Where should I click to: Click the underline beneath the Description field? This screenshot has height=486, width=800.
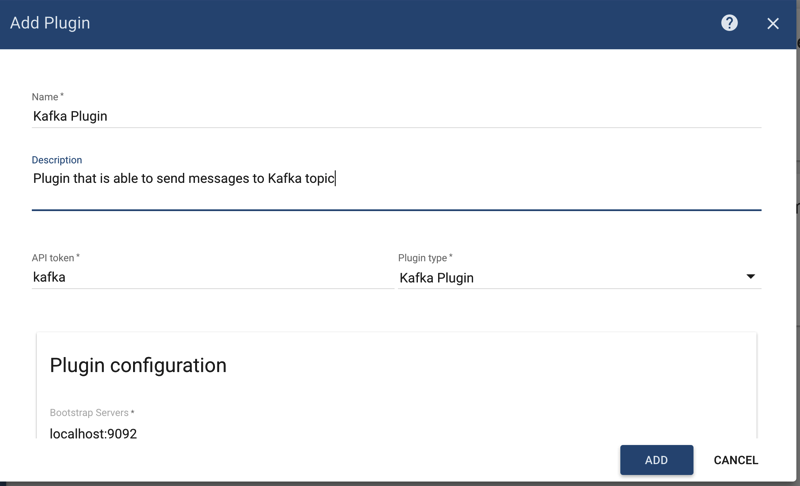396,210
